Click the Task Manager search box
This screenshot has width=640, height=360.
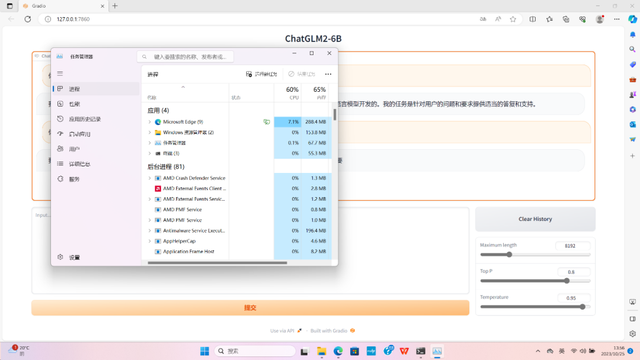point(185,57)
